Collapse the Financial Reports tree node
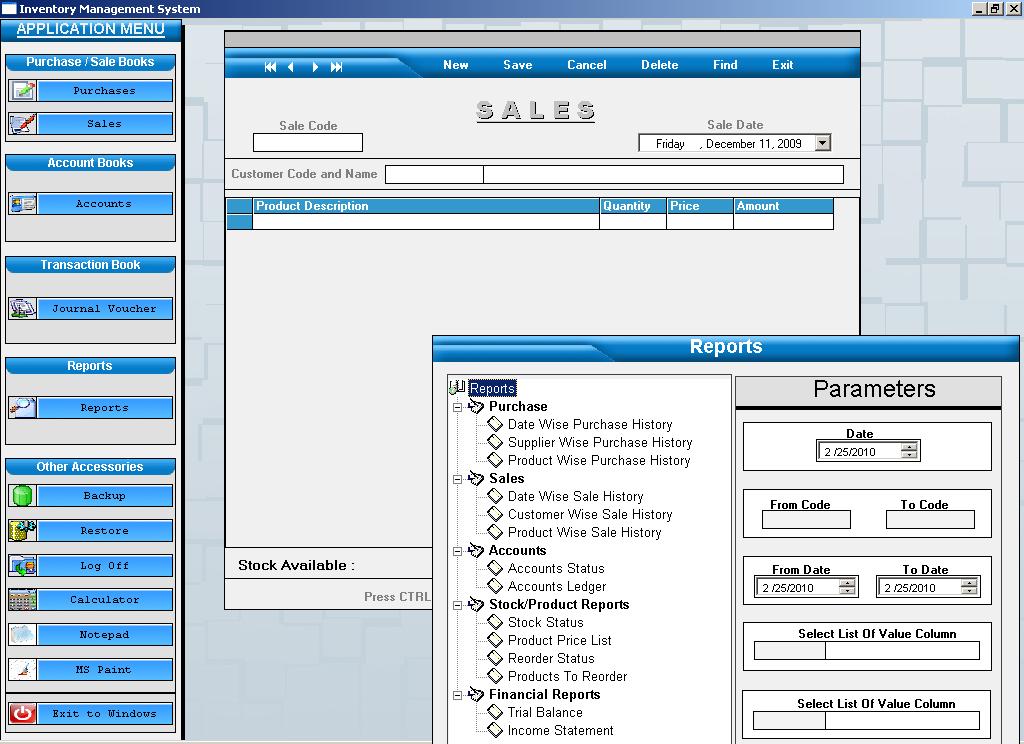 coord(458,695)
